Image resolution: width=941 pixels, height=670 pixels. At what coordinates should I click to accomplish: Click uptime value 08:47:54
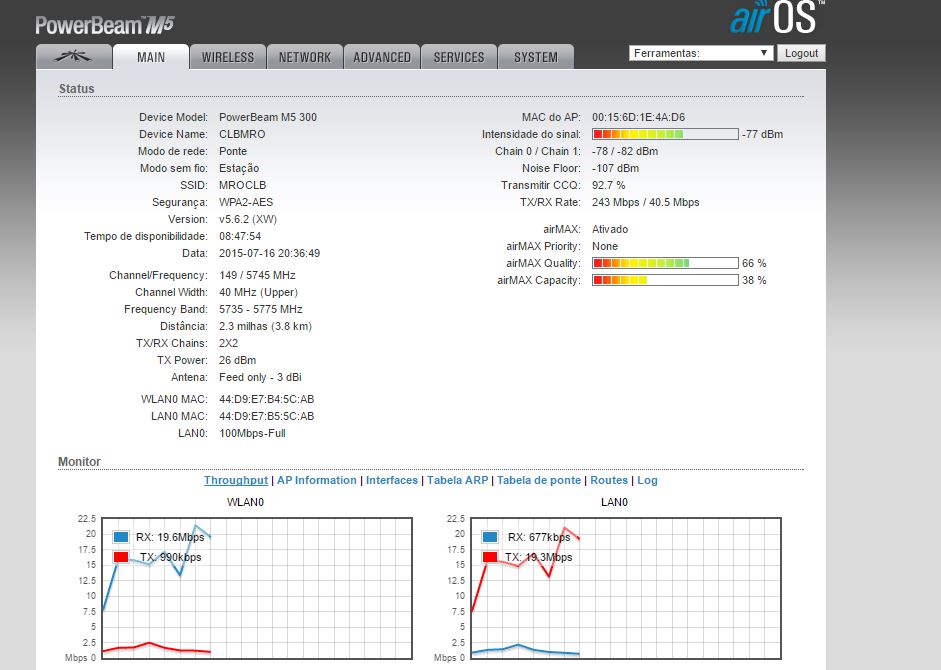[240, 236]
